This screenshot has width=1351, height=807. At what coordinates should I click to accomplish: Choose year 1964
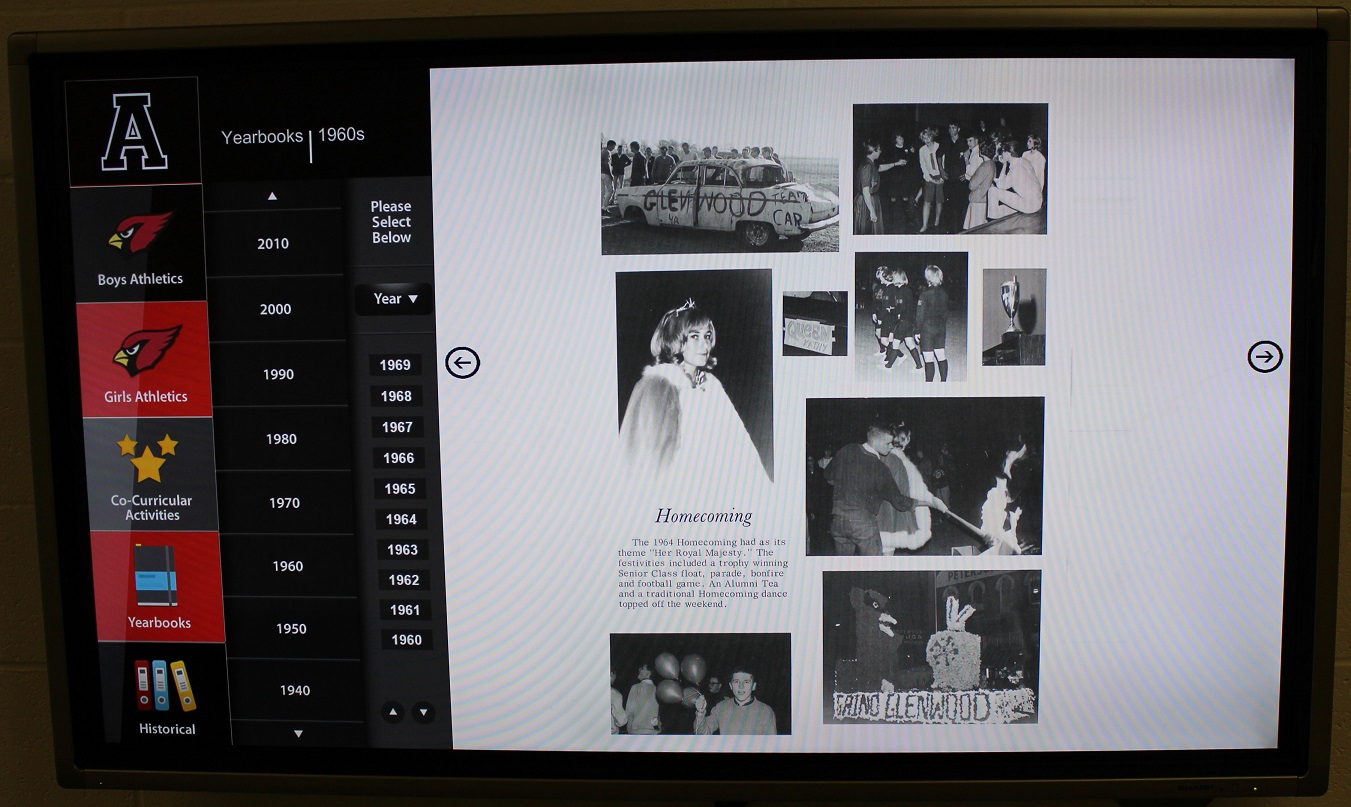click(401, 519)
